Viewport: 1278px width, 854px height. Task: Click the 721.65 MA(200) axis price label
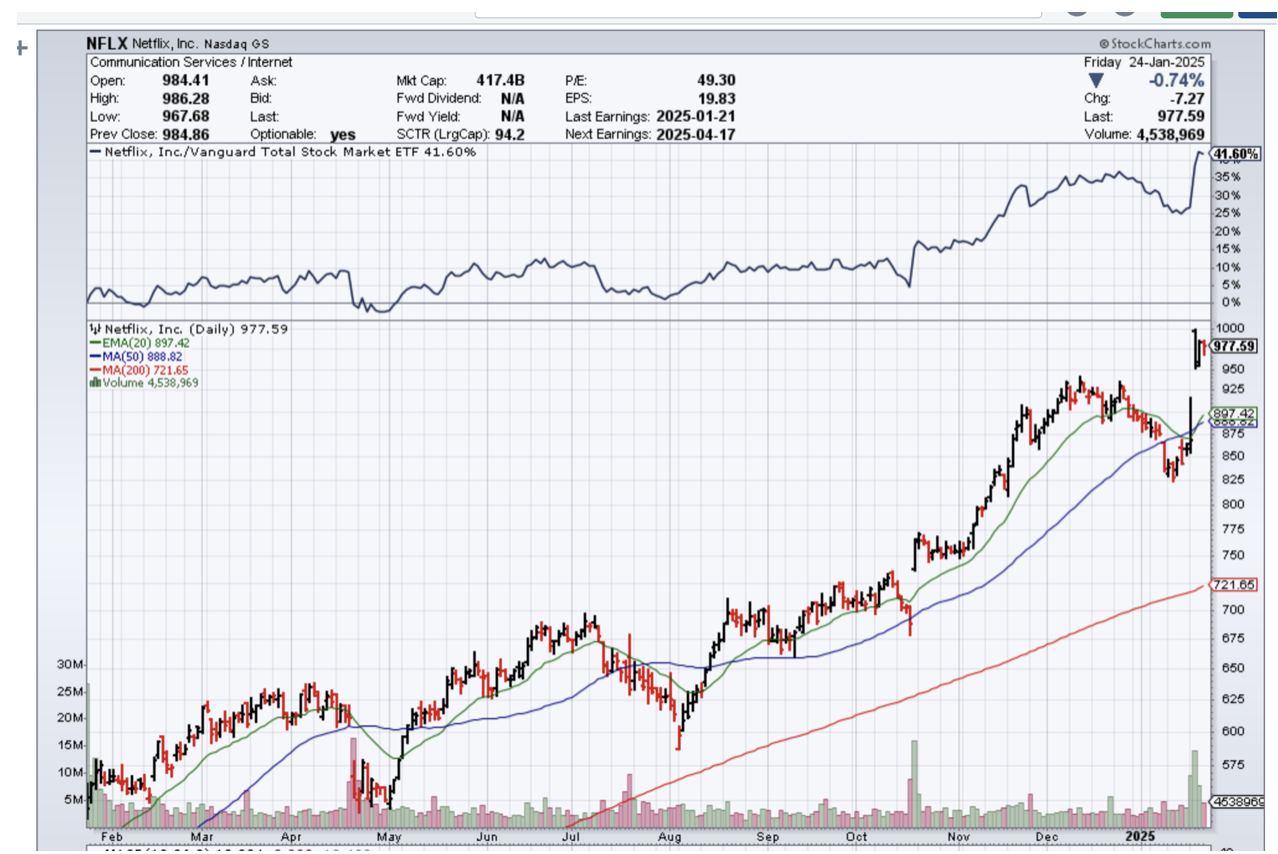1234,585
